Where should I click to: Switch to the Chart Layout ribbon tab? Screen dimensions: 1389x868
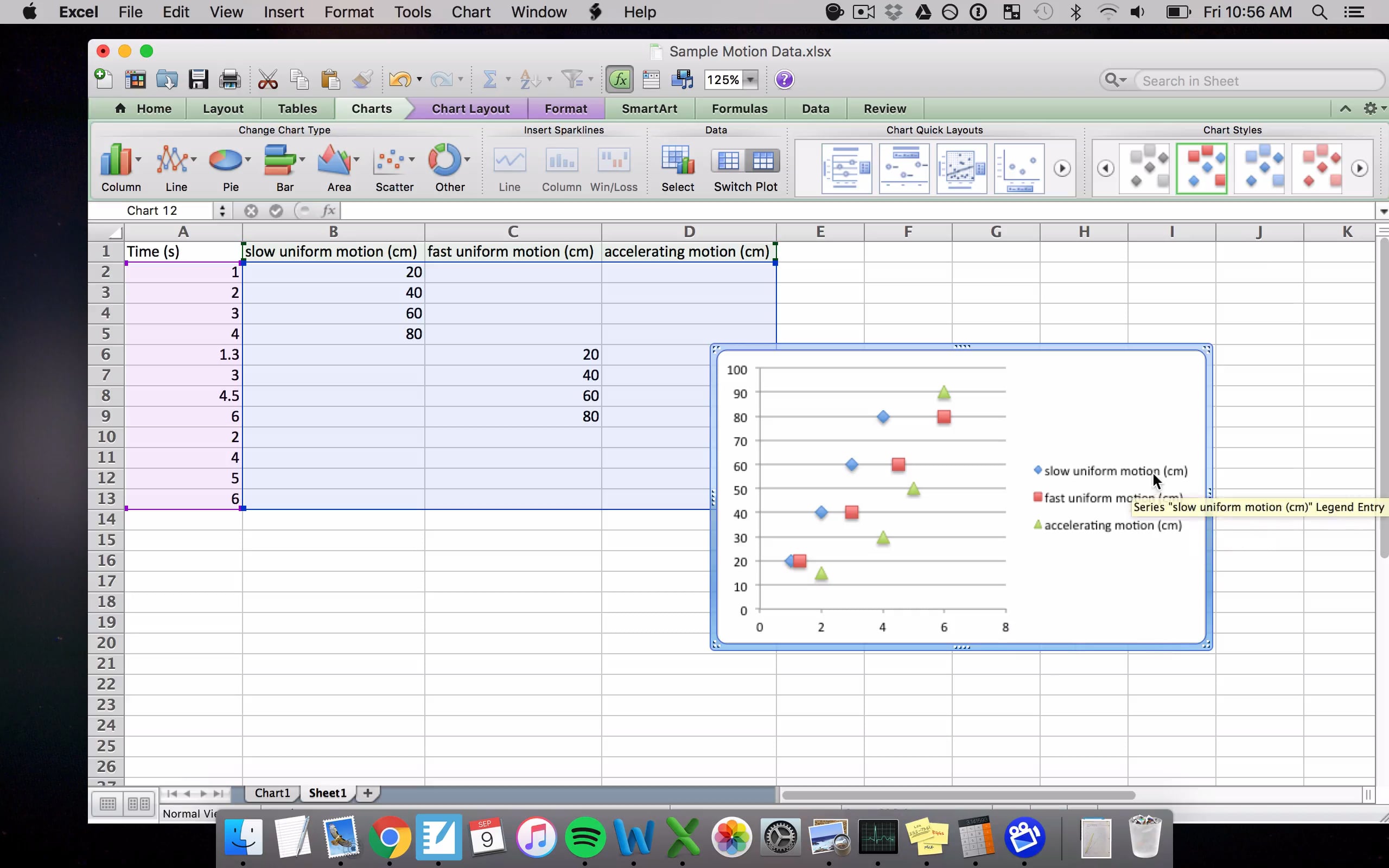[469, 108]
